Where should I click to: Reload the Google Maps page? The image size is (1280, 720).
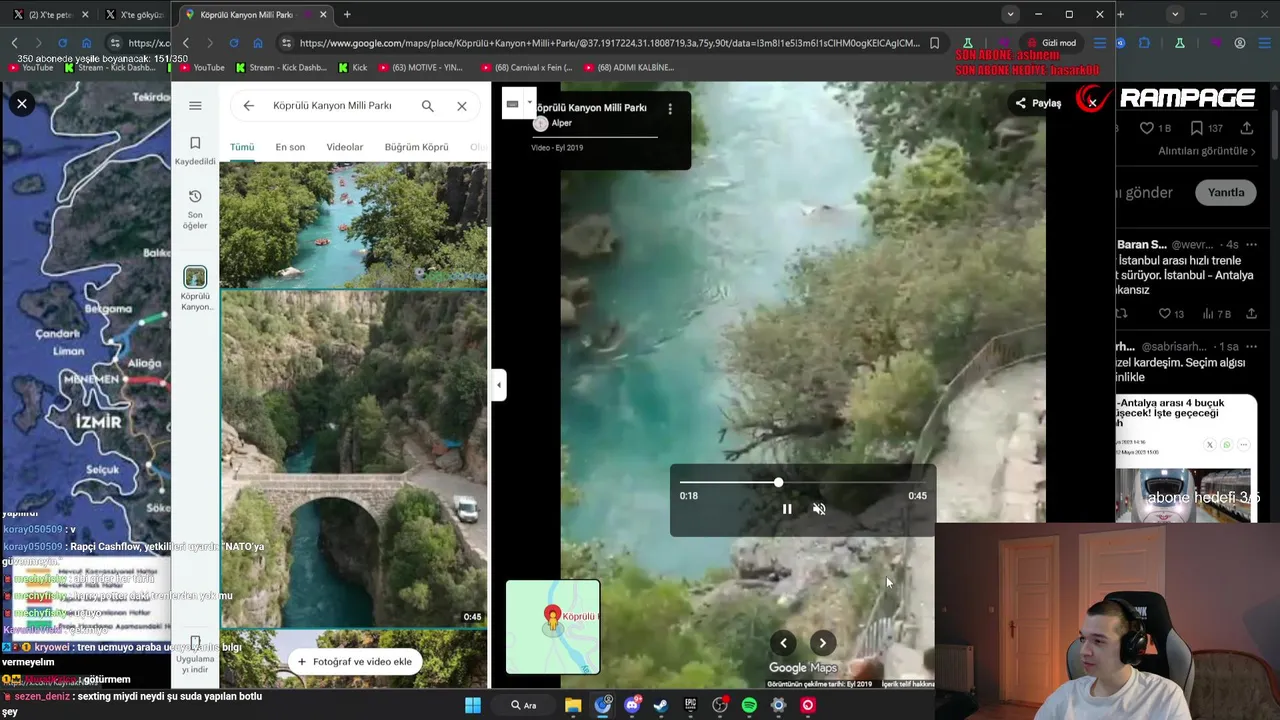pyautogui.click(x=233, y=43)
